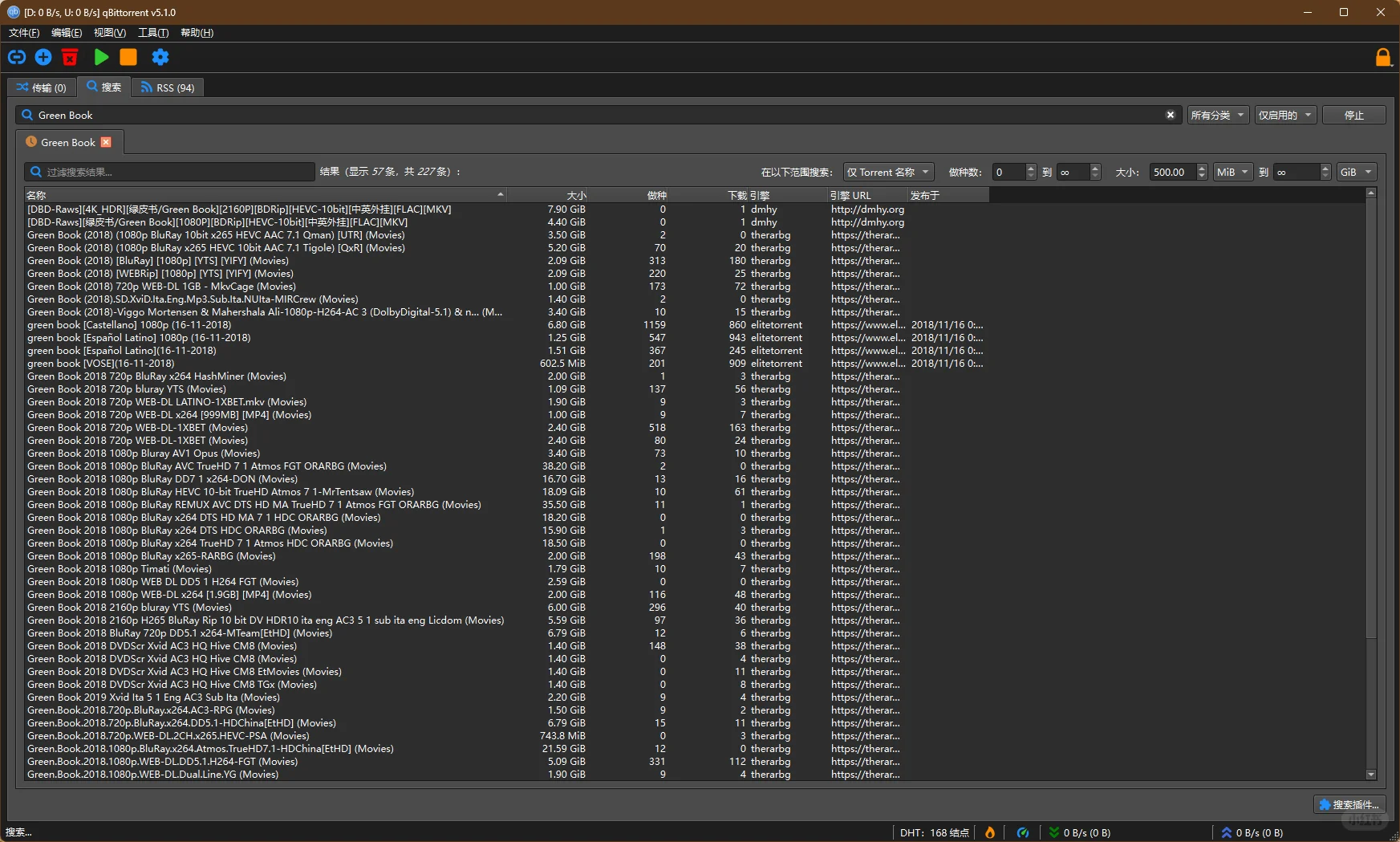Close the Green Book results tab

click(x=106, y=142)
